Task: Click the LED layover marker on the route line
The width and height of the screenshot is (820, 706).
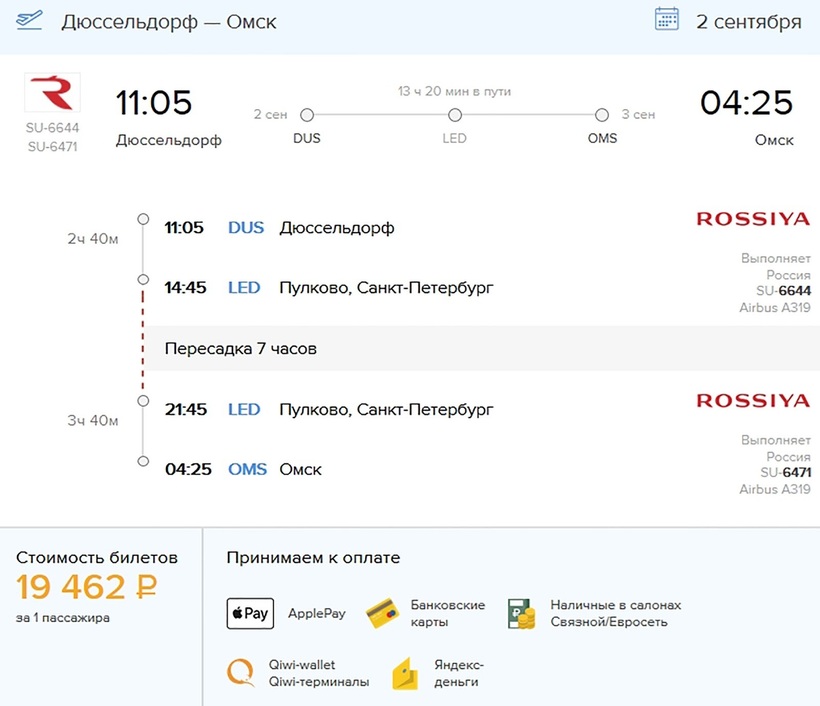Action: pos(454,115)
